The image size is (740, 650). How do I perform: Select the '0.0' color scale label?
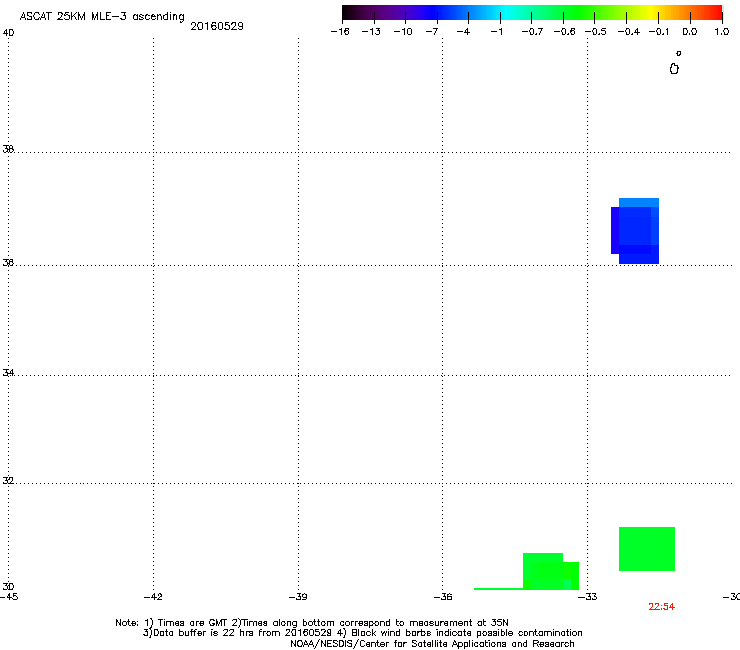[x=690, y=32]
